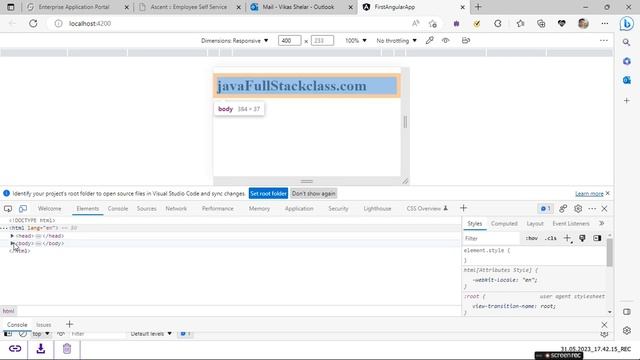Viewport: 640px width, 360px height.
Task: Select the DOCTYPE html line
Action: point(32,220)
